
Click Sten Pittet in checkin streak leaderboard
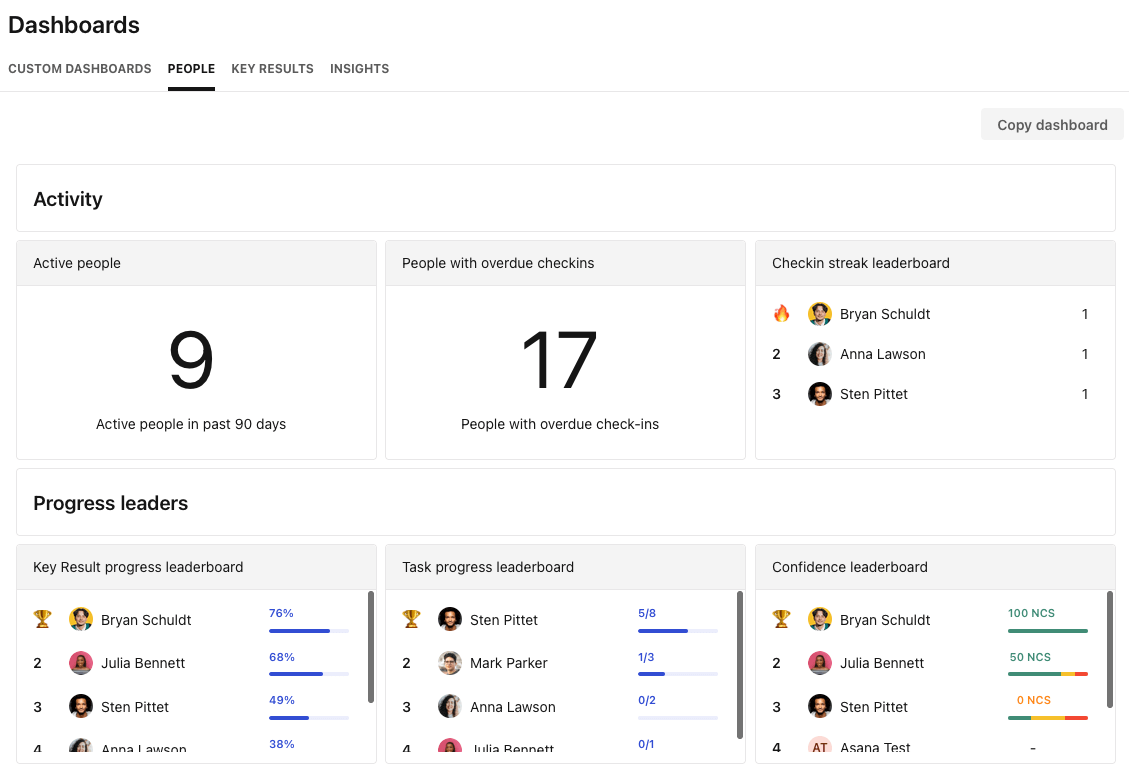click(876, 394)
